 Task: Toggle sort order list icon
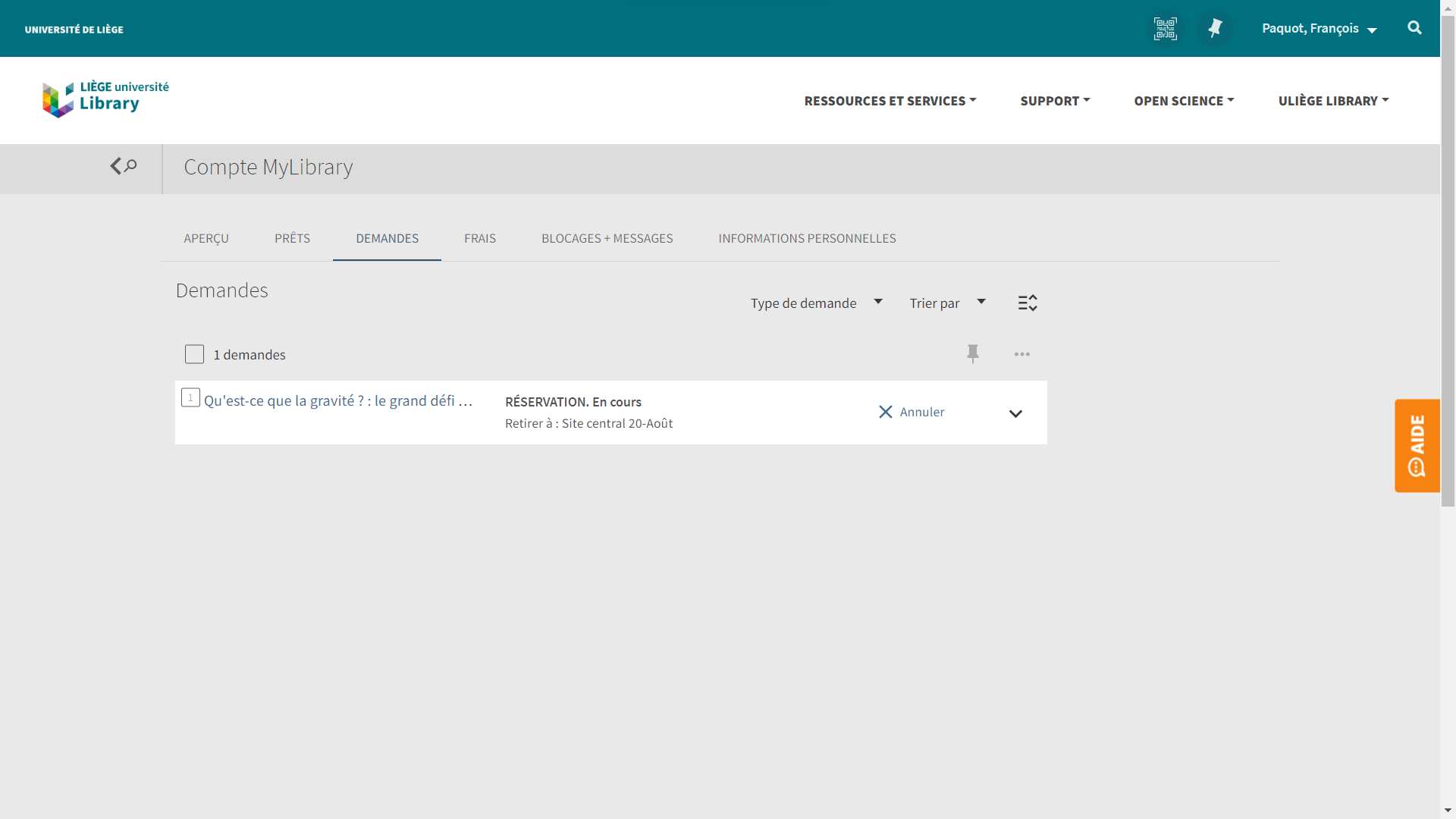coord(1028,303)
